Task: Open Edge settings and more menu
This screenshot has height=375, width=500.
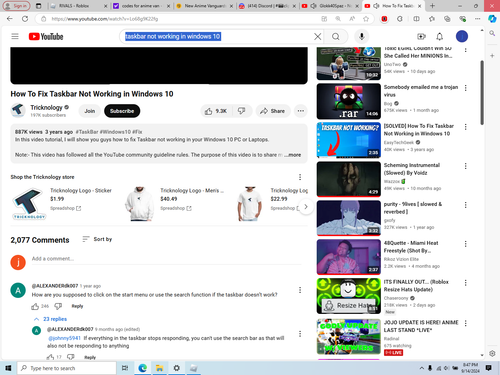Action: [x=478, y=19]
